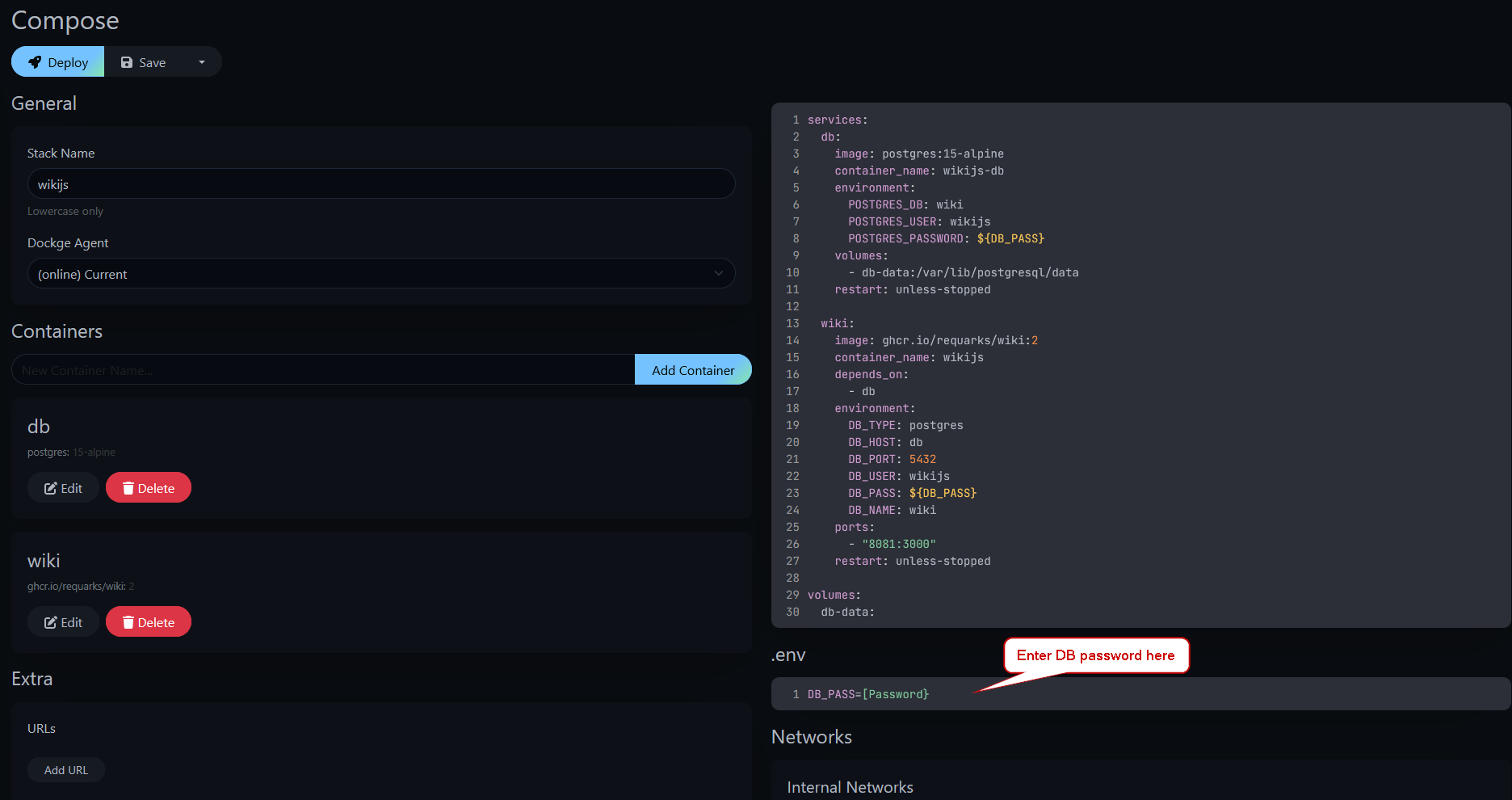Image resolution: width=1512 pixels, height=800 pixels.
Task: Click the Add URL button
Action: [66, 770]
